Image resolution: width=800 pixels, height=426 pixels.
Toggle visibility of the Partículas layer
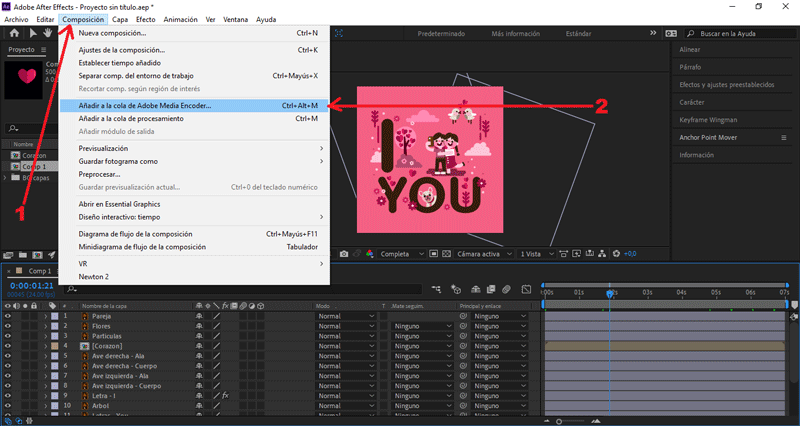coord(8,336)
